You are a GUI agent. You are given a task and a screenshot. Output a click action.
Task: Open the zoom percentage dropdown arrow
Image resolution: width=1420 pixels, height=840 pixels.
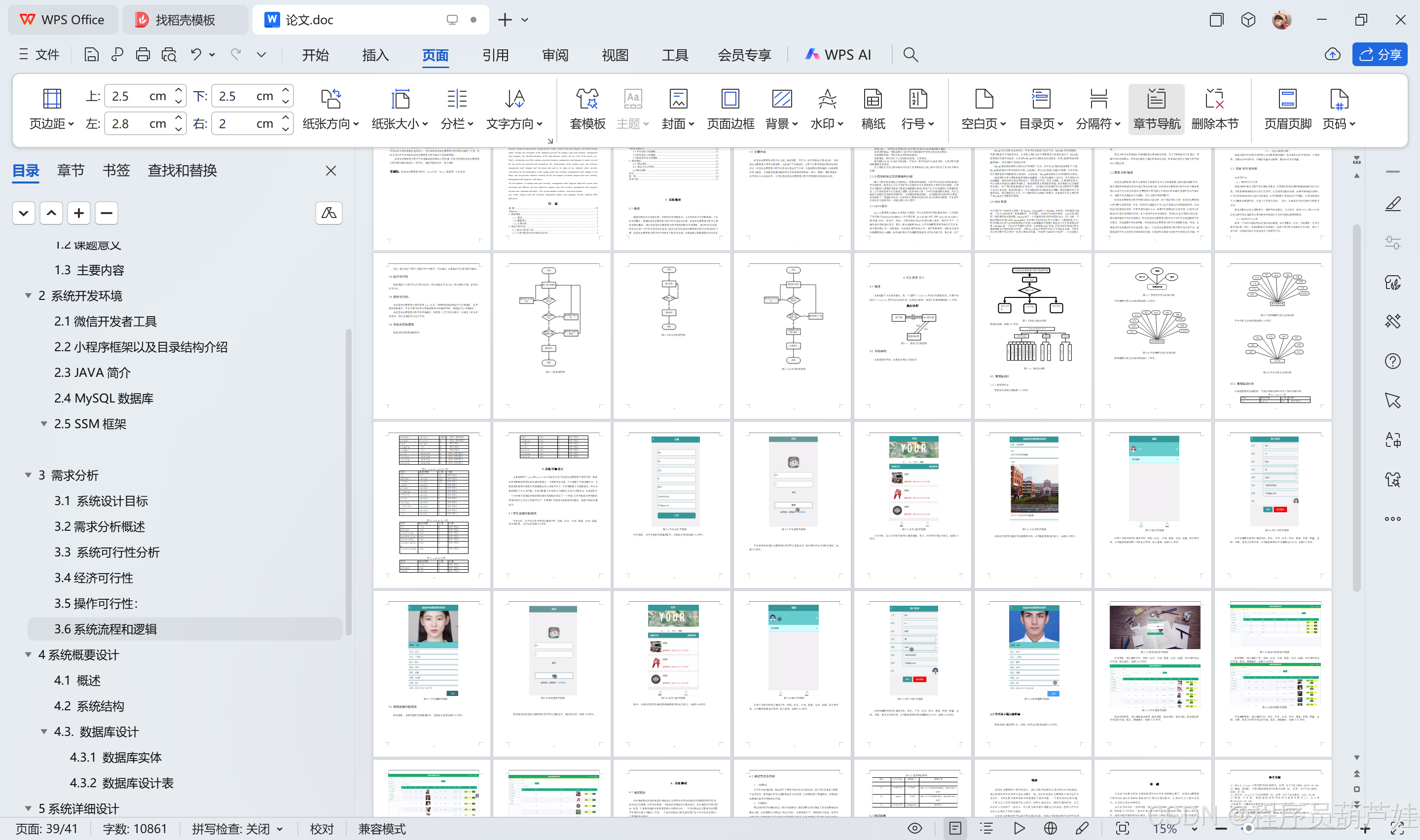(1194, 829)
